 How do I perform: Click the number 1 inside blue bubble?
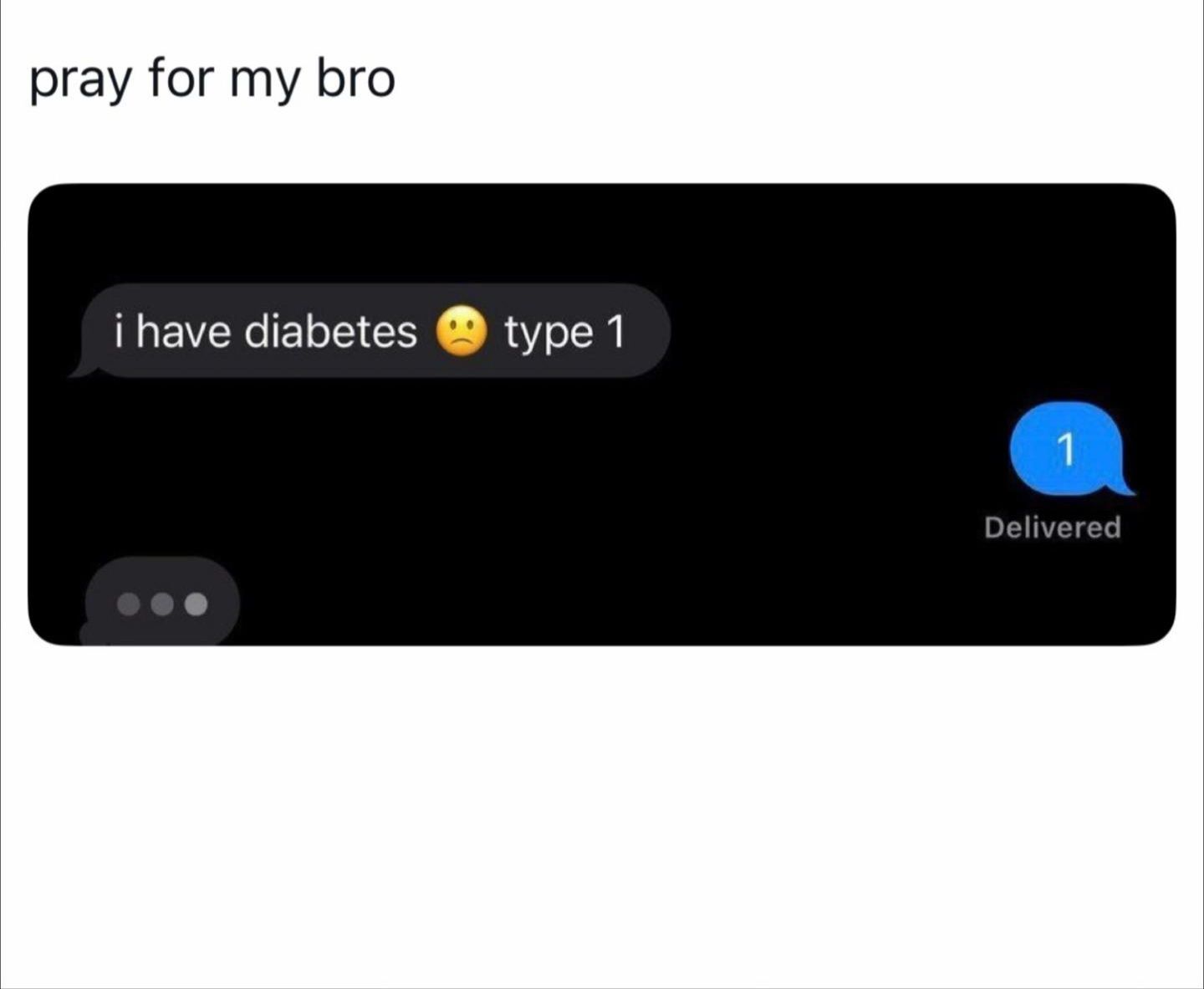click(x=1065, y=448)
